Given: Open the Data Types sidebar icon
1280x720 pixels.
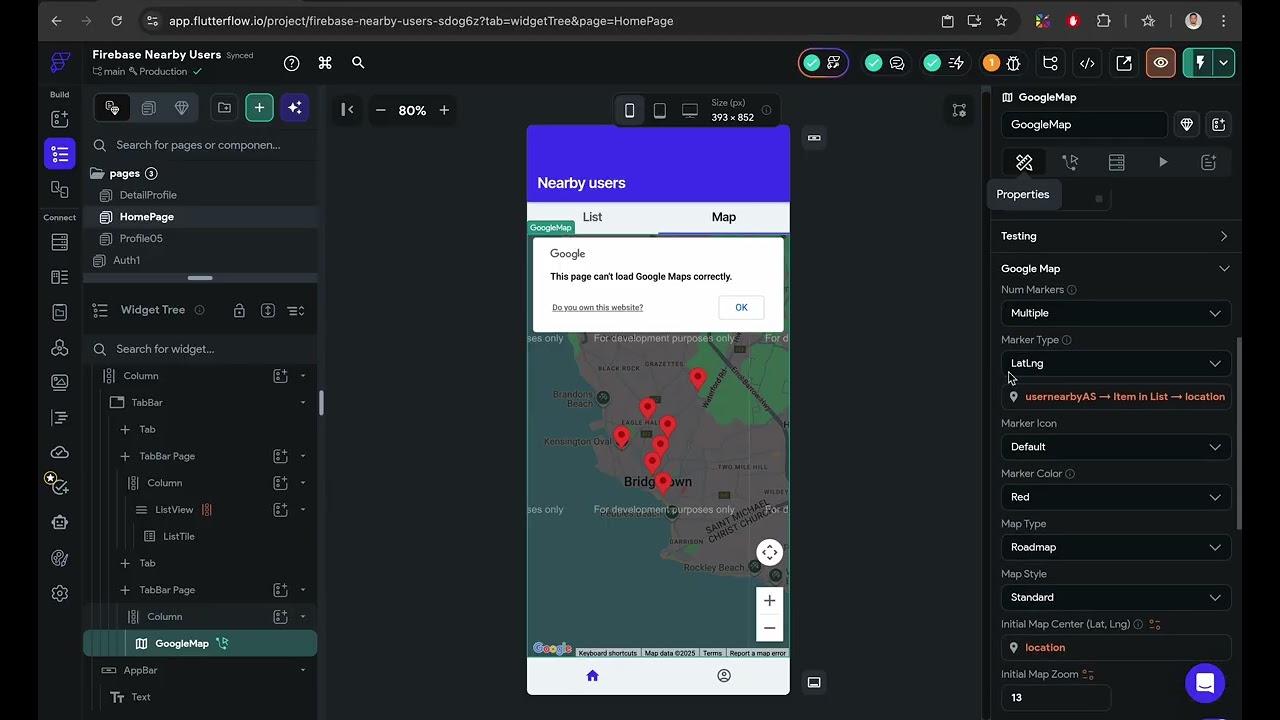Looking at the screenshot, I should [x=60, y=277].
